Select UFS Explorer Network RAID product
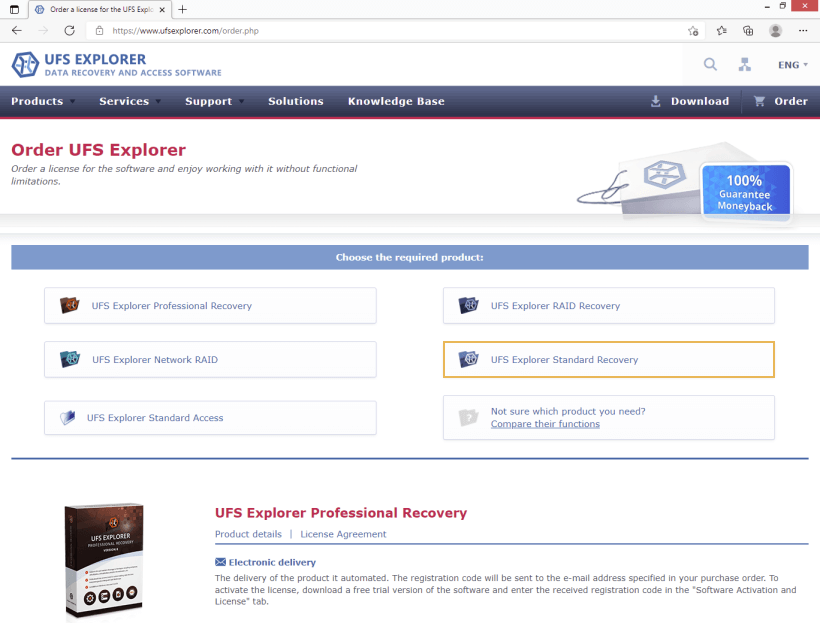 [210, 359]
